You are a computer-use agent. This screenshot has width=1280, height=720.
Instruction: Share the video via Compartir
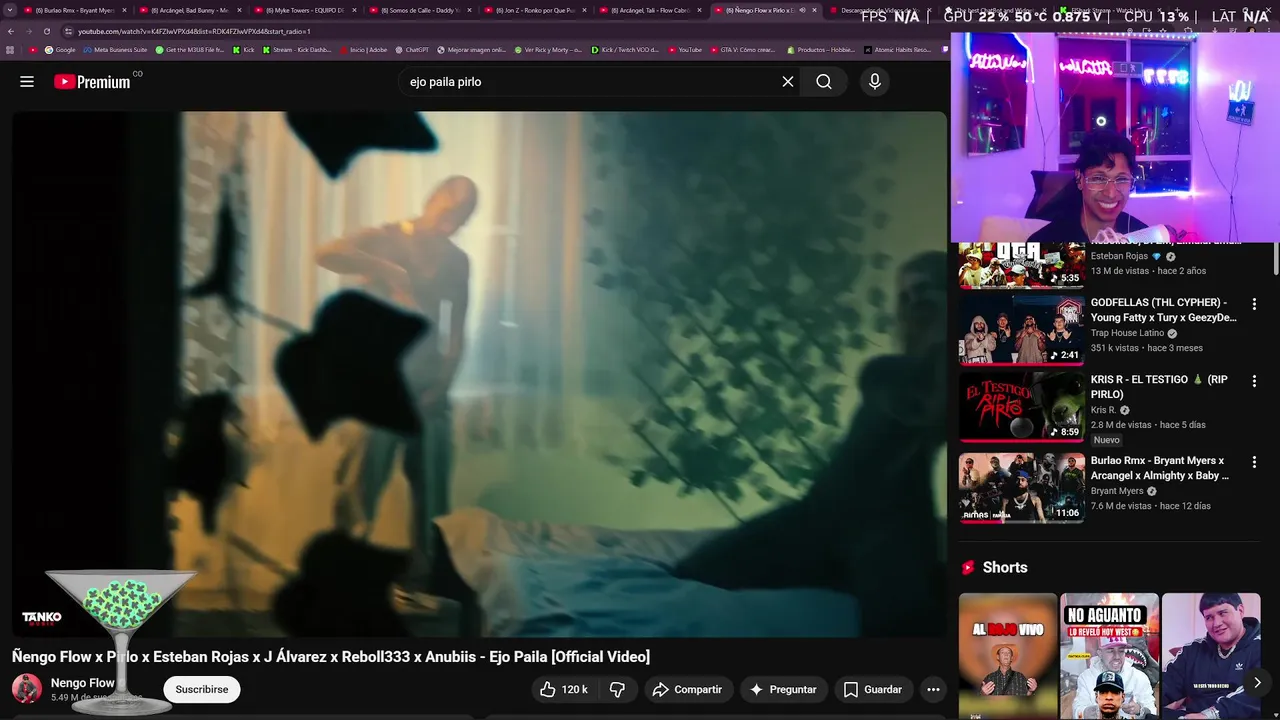687,689
